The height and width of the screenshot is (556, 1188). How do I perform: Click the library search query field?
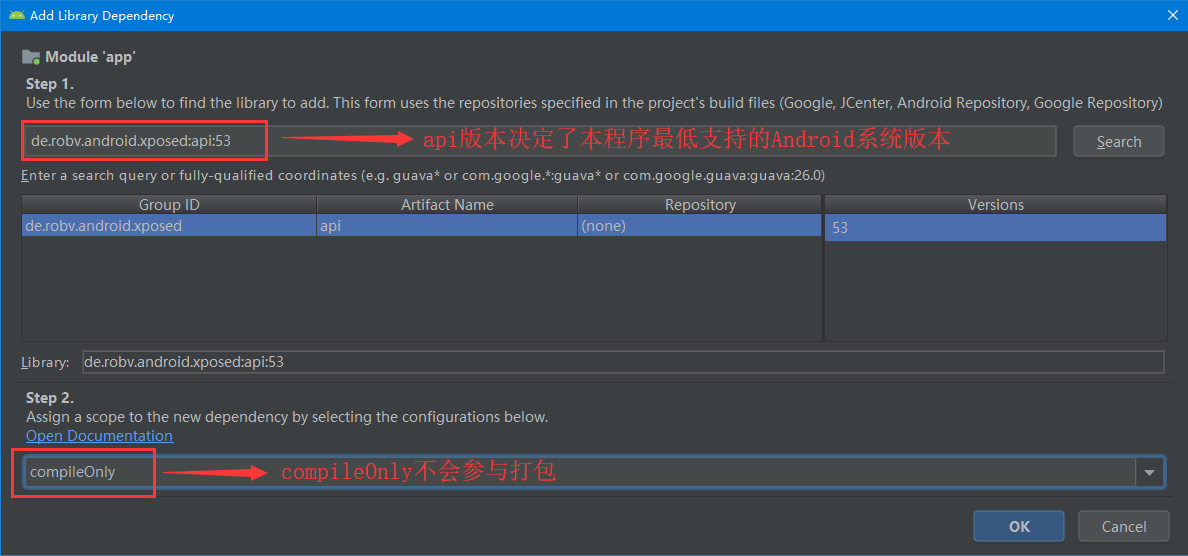(x=540, y=141)
